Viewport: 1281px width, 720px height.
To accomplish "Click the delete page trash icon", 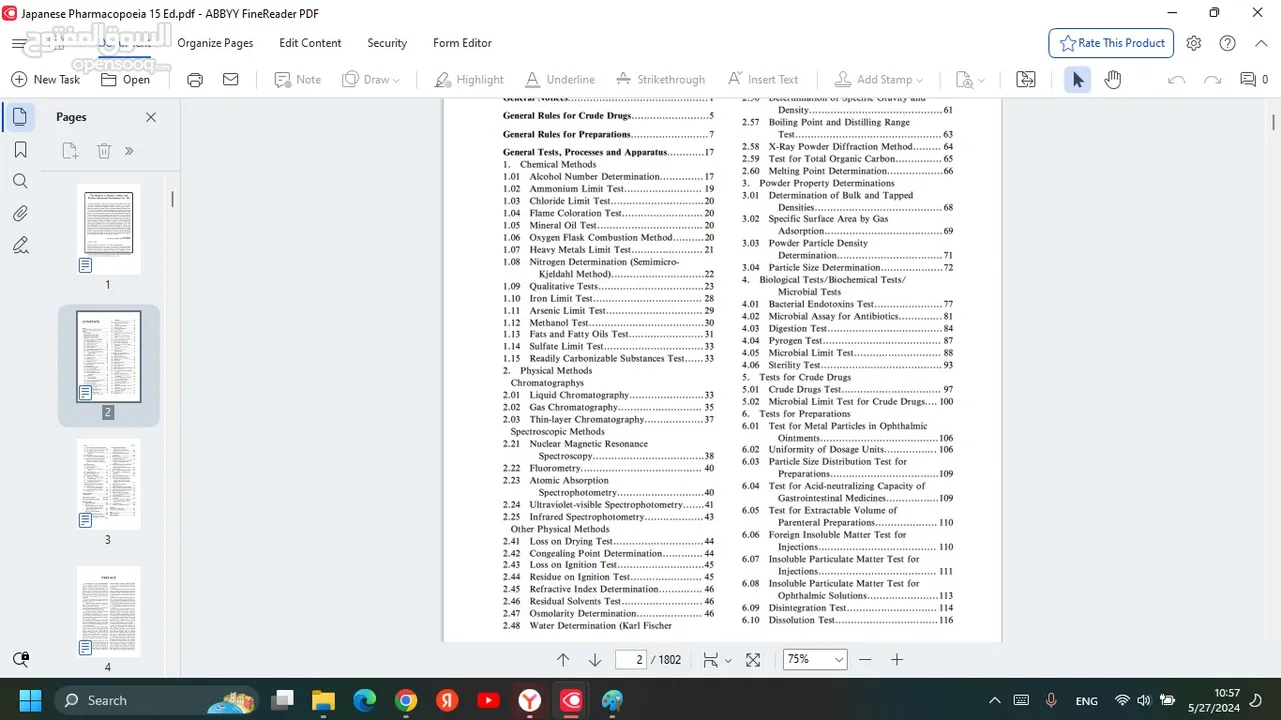I will tap(104, 151).
